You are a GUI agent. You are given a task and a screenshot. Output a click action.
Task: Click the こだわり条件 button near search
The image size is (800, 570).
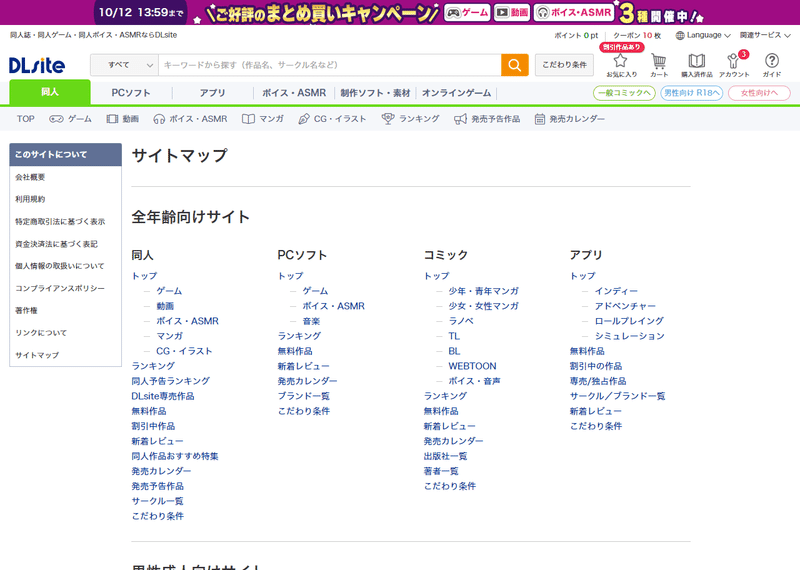[564, 65]
